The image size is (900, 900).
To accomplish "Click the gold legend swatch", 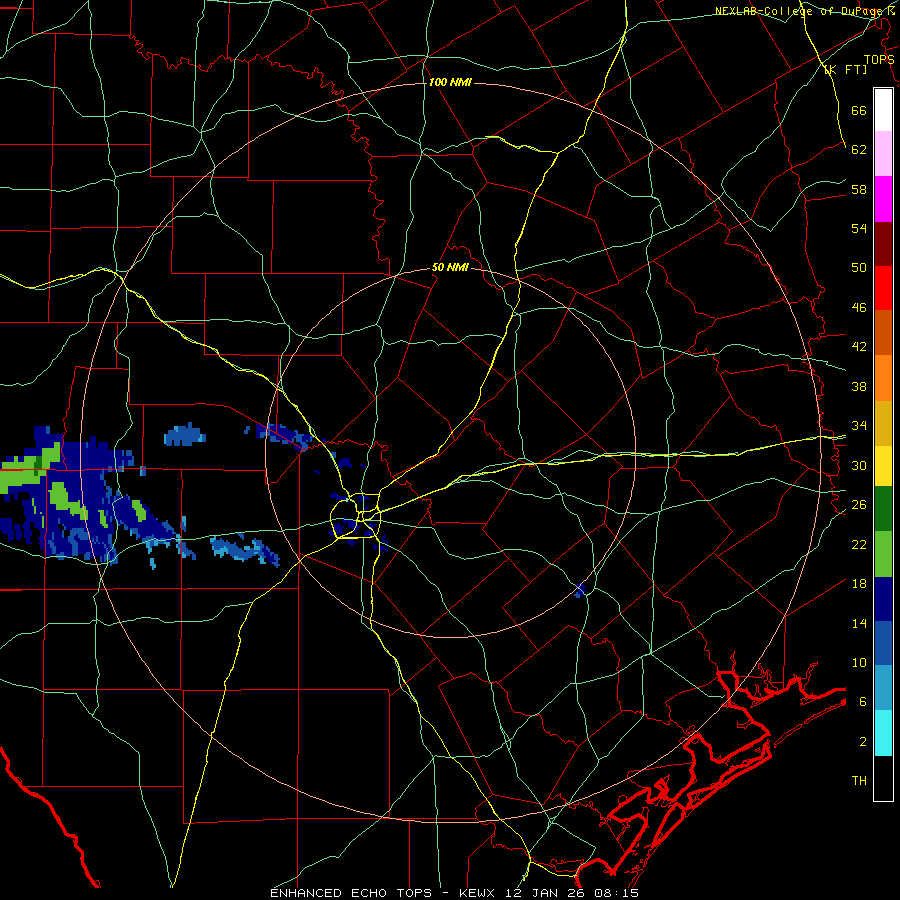I will 883,423.
